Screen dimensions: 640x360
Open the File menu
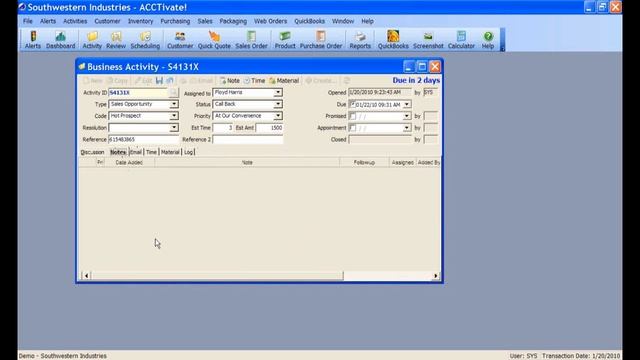click(28, 21)
